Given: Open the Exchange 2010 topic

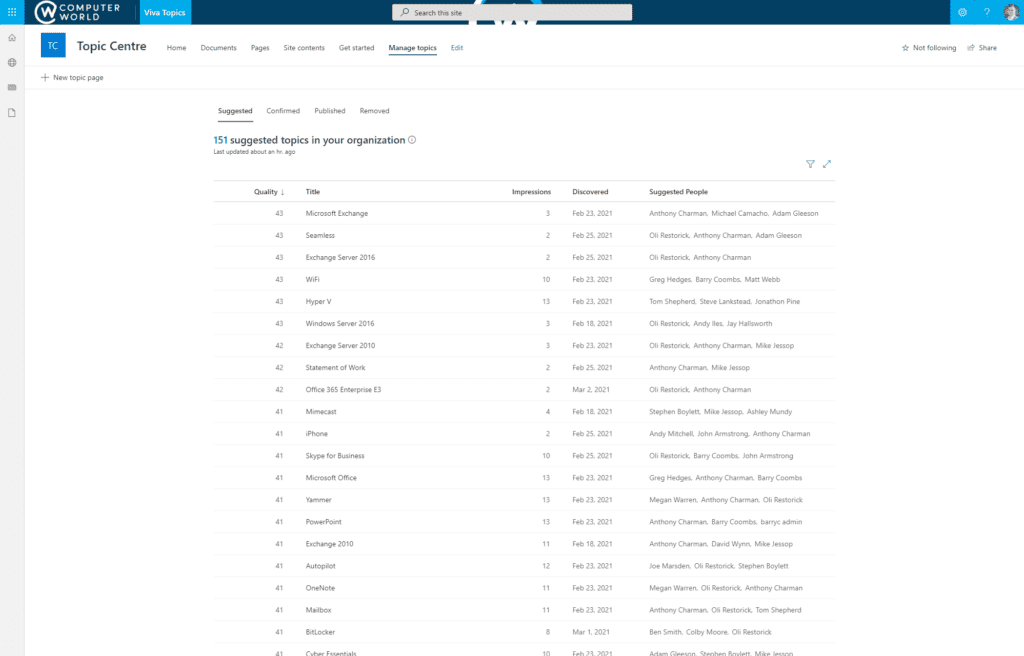Looking at the screenshot, I should [329, 544].
